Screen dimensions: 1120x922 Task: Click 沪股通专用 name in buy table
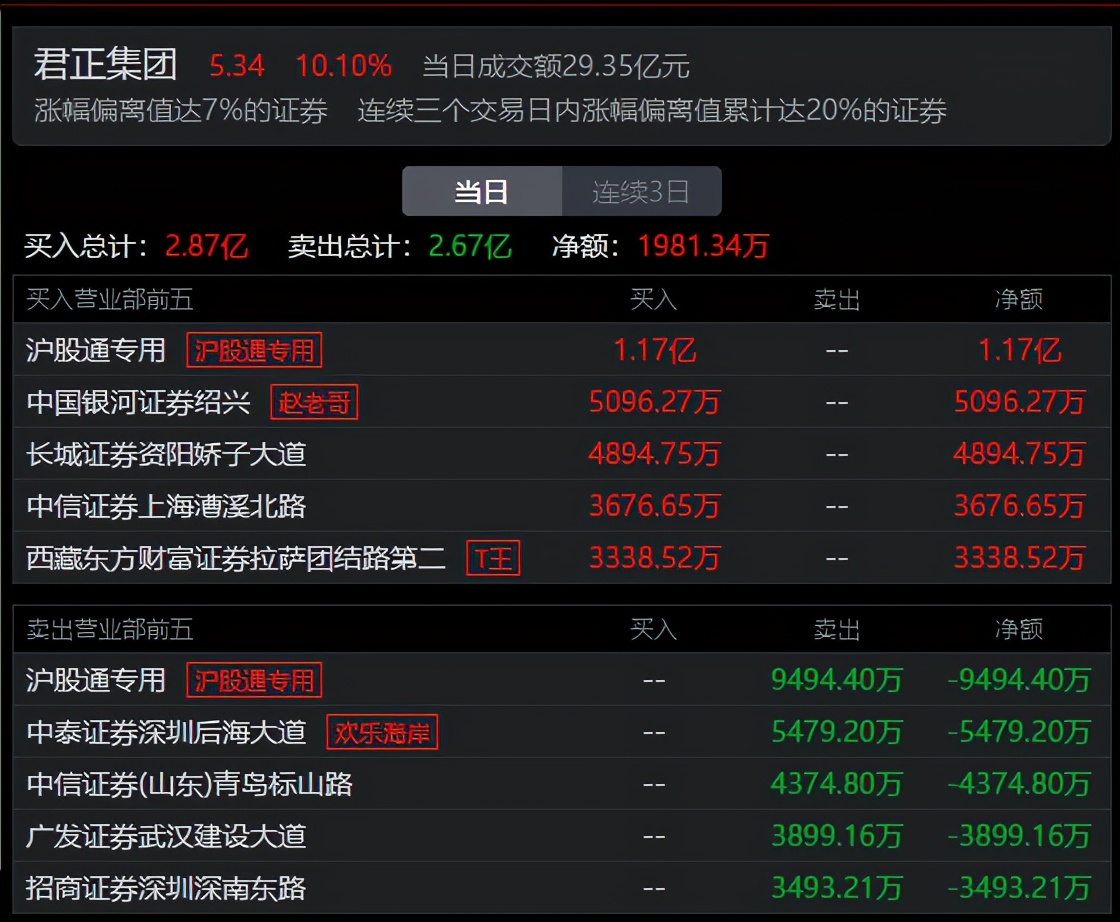[x=96, y=351]
